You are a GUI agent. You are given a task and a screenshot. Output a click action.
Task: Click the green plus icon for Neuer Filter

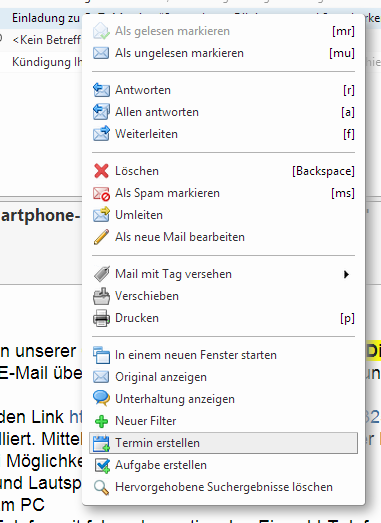pyautogui.click(x=101, y=421)
